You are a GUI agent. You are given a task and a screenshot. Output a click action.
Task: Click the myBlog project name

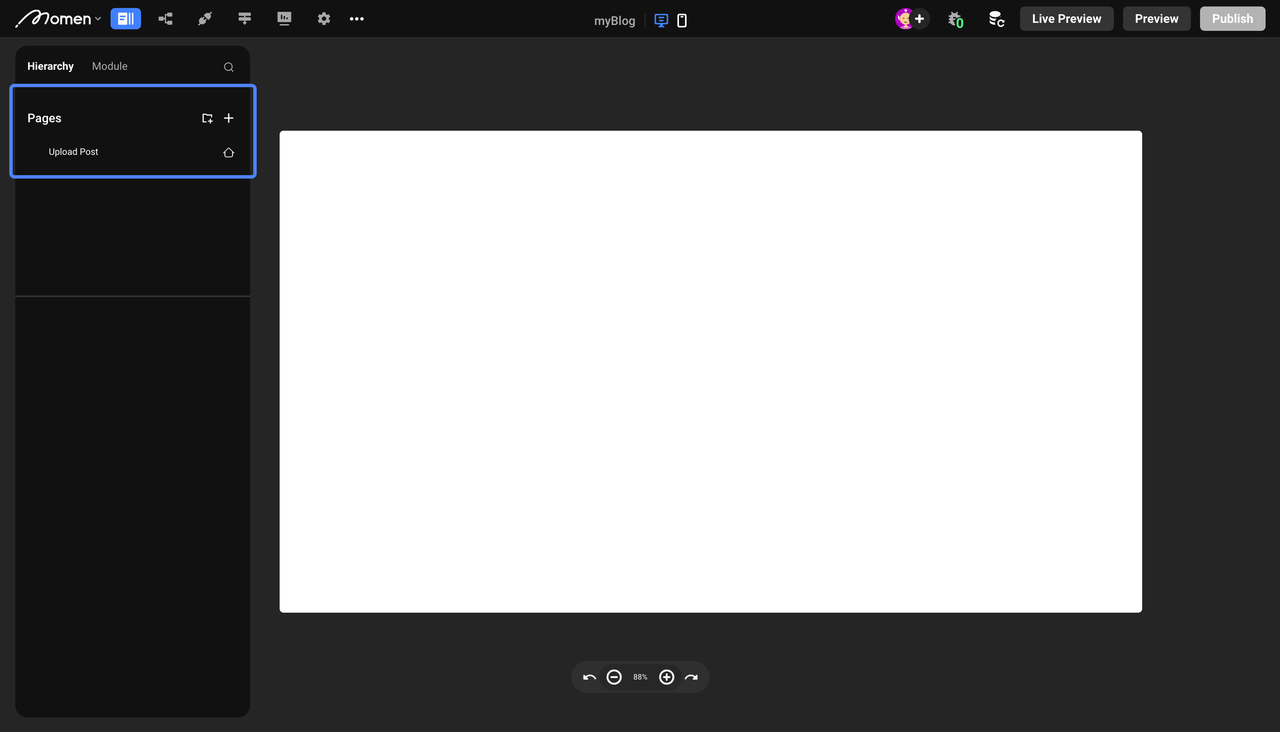coord(614,20)
